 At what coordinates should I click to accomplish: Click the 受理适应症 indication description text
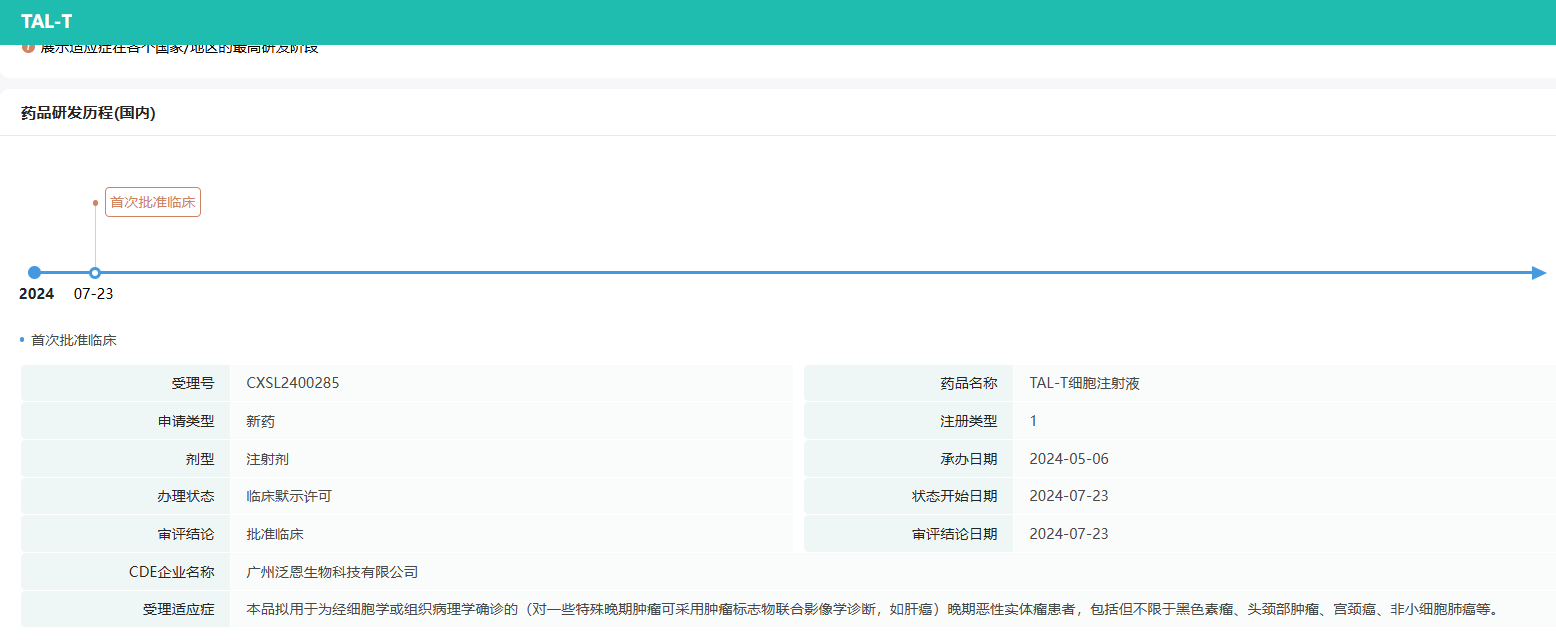coord(872,609)
